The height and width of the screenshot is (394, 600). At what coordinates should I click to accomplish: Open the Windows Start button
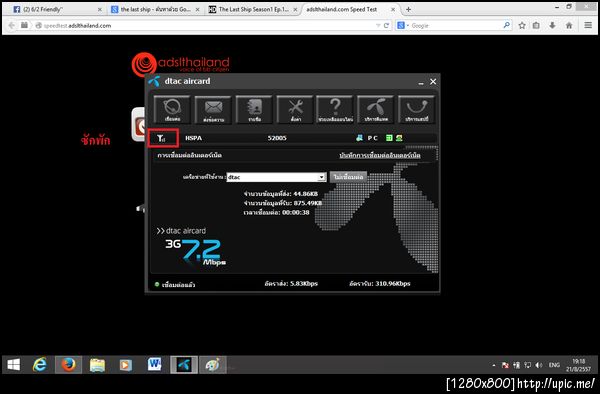[14, 365]
